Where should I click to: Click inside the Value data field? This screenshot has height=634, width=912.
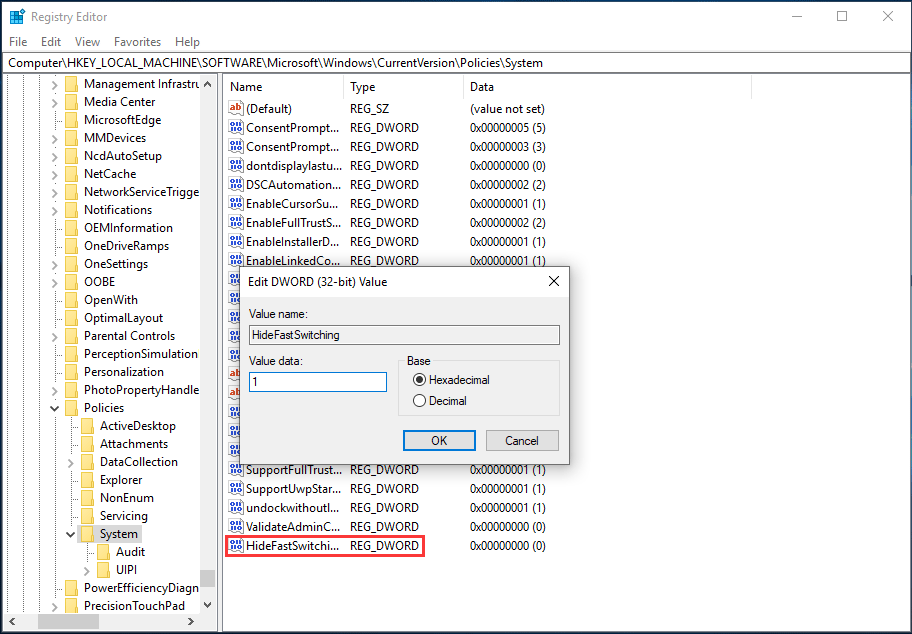pos(317,381)
